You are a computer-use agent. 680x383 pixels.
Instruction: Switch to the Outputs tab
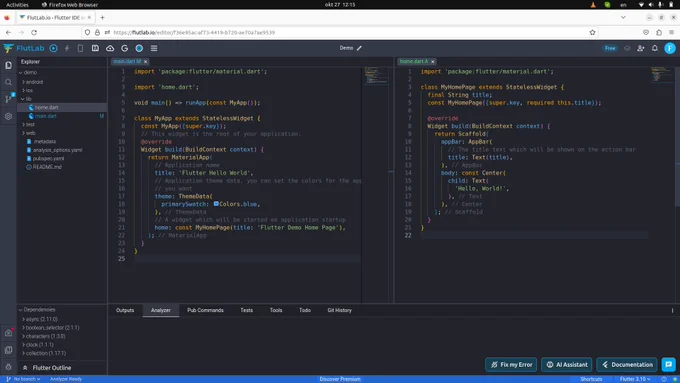(x=125, y=311)
